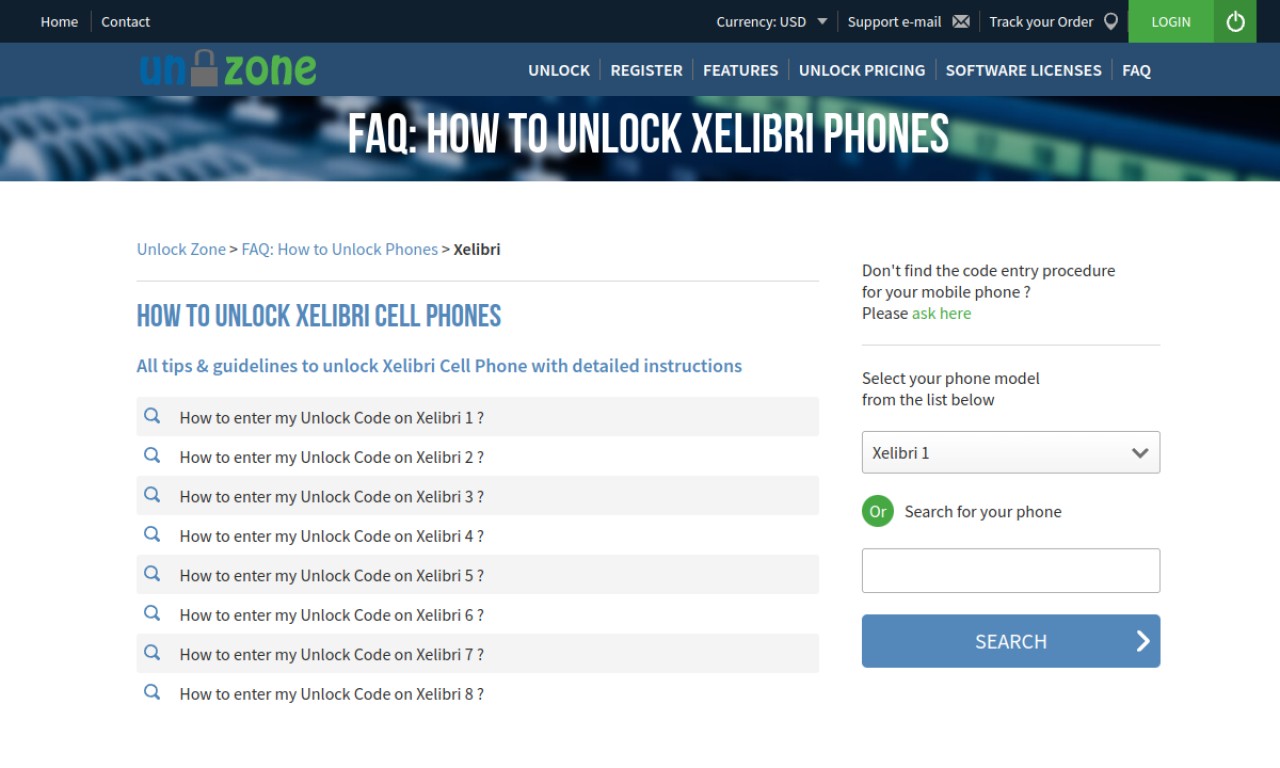Viewport: 1280px width, 768px height.
Task: Click the Contact link in top bar
Action: [125, 21]
